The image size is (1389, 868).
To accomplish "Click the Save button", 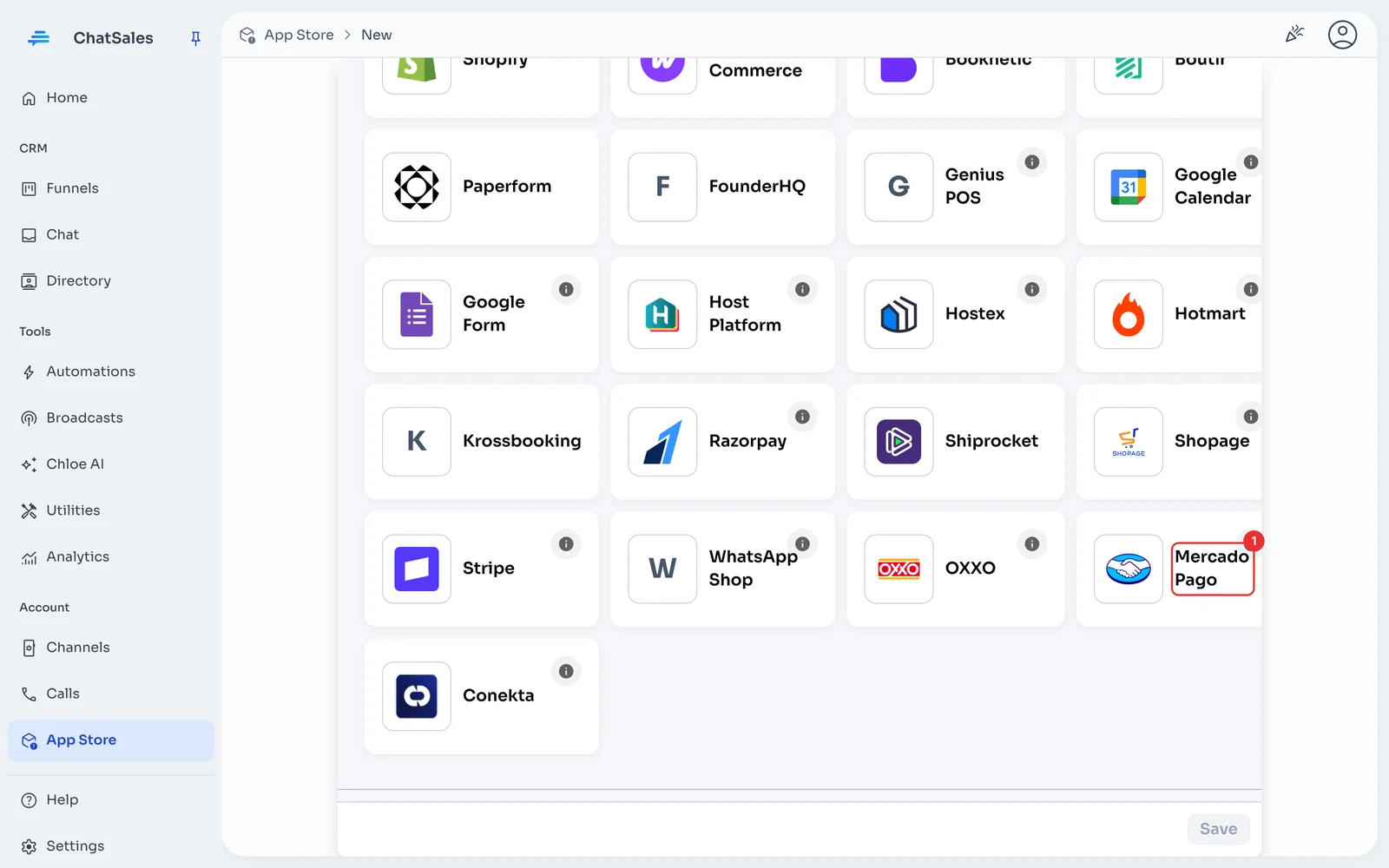I will click(1218, 829).
